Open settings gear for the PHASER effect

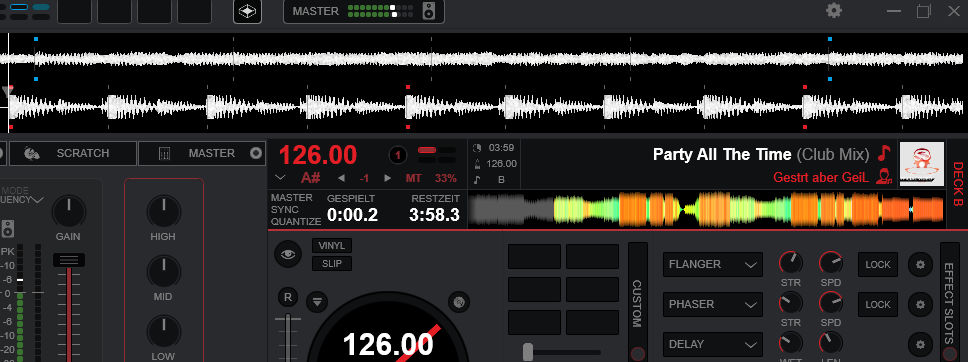click(x=920, y=305)
